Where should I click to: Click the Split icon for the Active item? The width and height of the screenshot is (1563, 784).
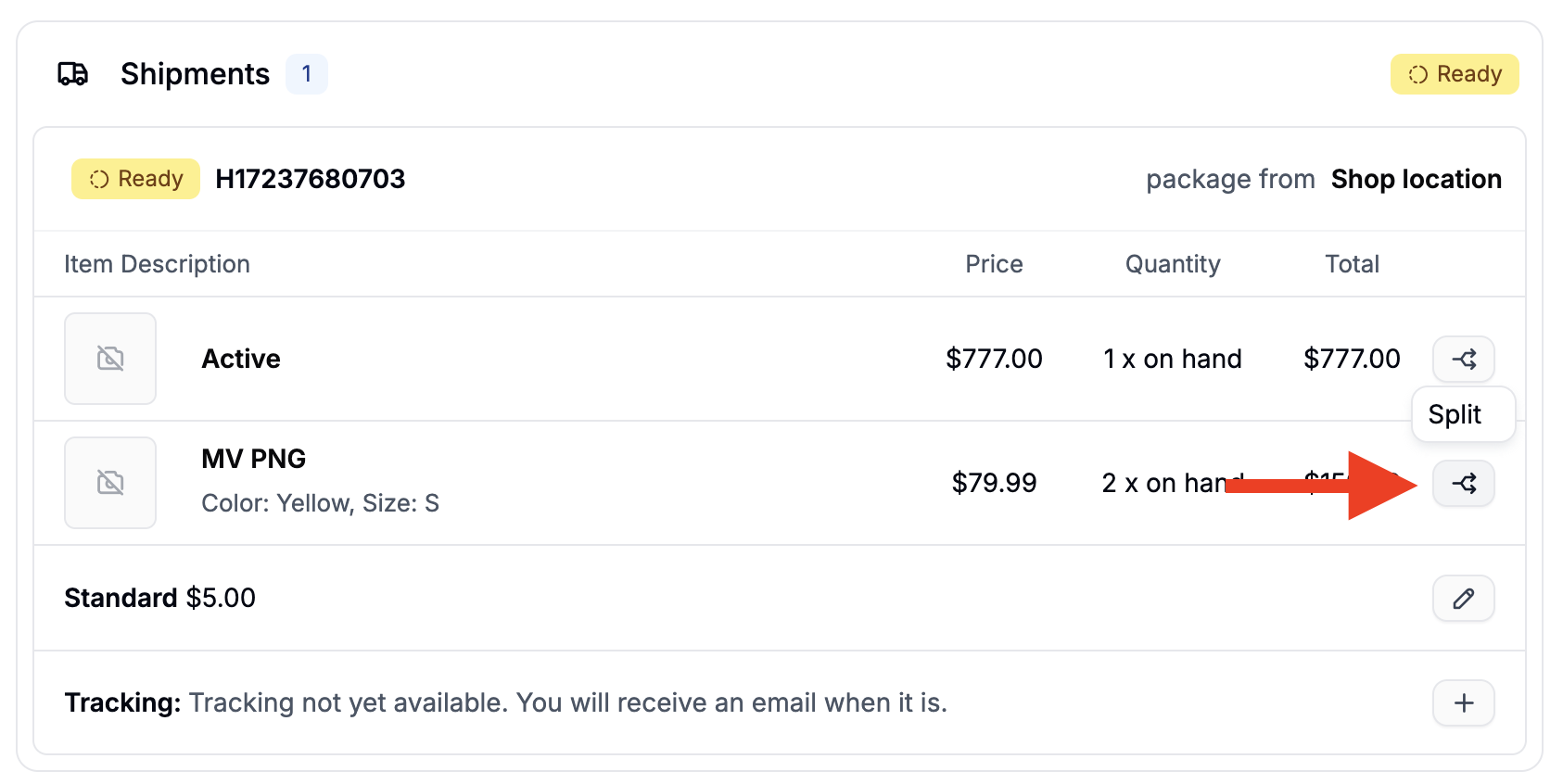coord(1463,359)
